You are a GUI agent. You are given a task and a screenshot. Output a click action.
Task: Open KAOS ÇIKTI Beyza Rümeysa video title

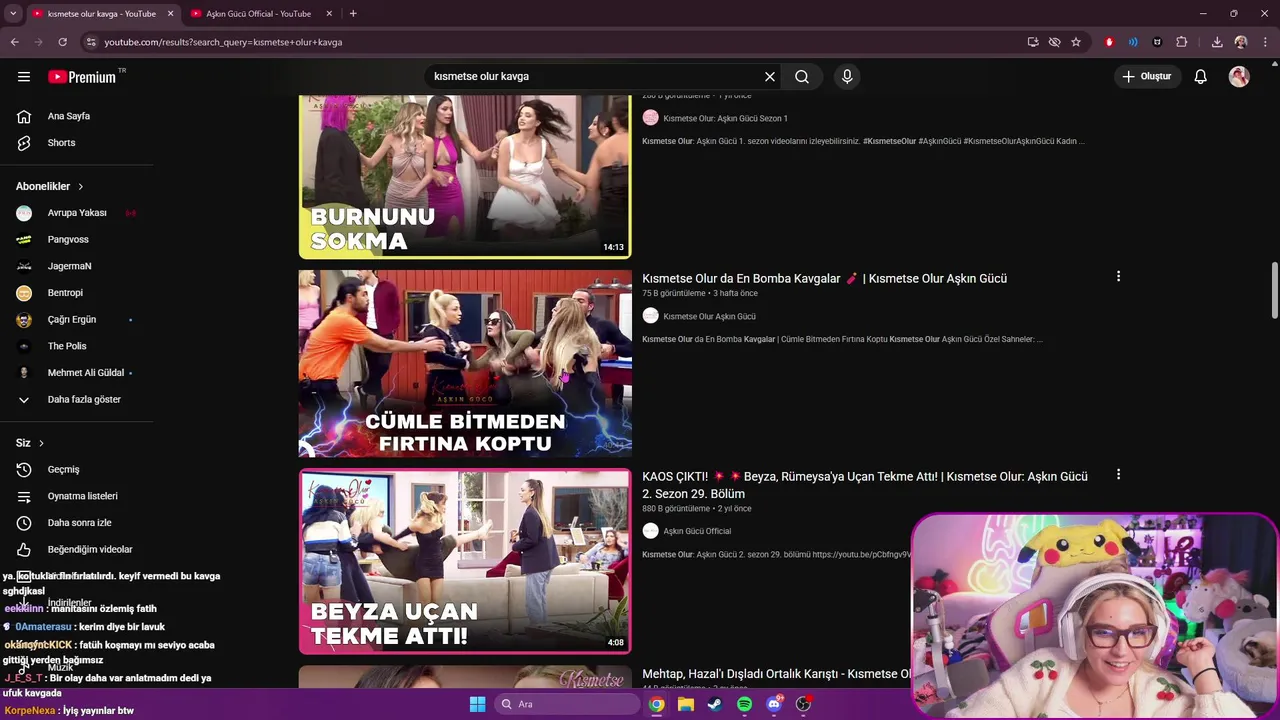tap(865, 485)
